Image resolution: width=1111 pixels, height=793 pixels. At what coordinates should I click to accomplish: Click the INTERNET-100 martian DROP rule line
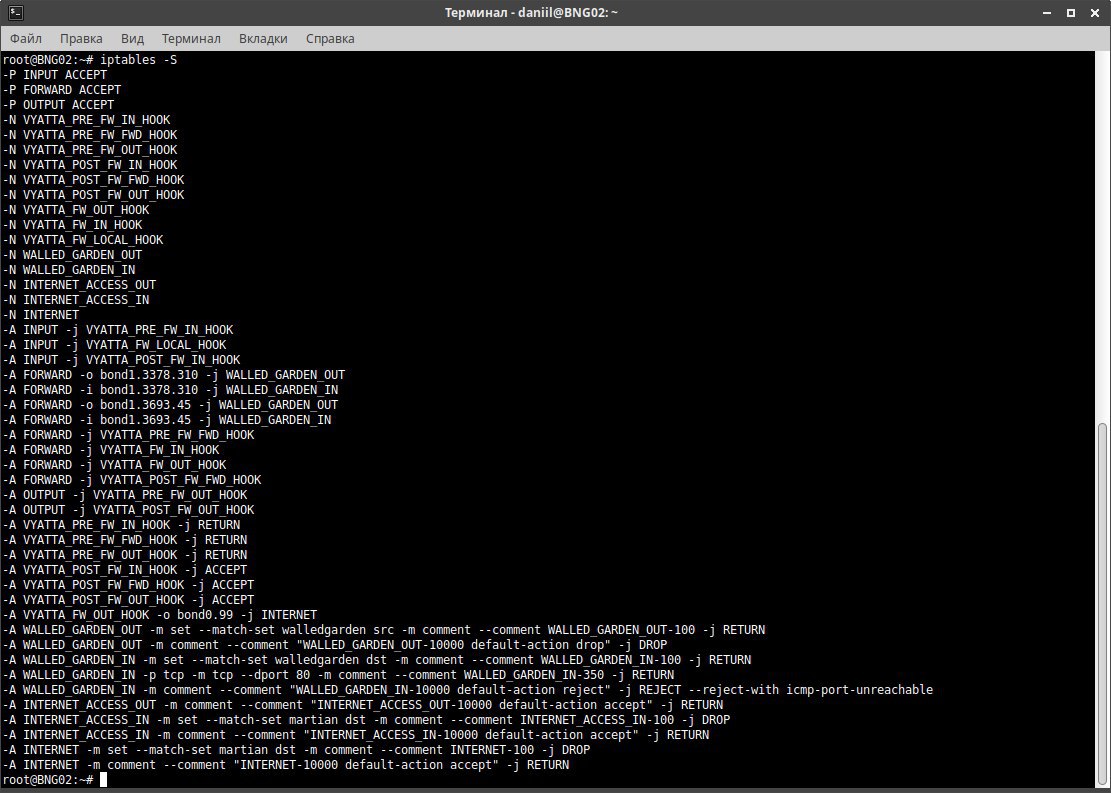(296, 750)
